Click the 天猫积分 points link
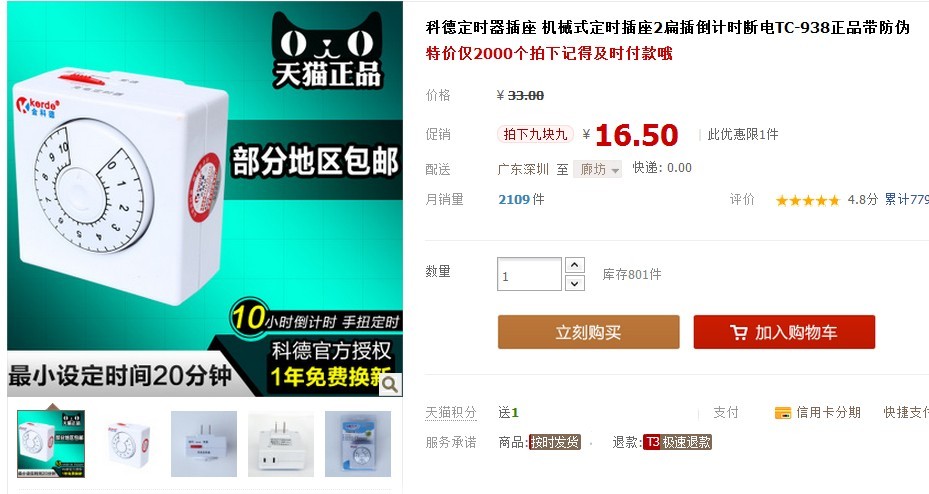Screen dimensions: 929x494 (451, 412)
